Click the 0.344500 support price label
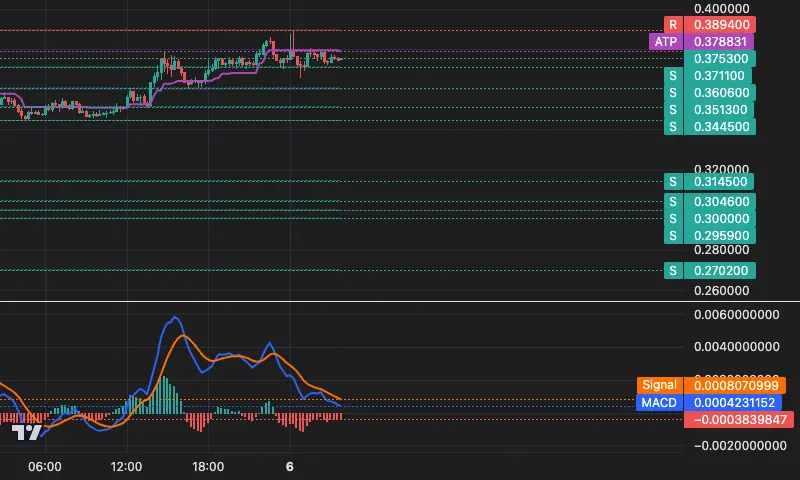The image size is (800, 480). pos(720,127)
